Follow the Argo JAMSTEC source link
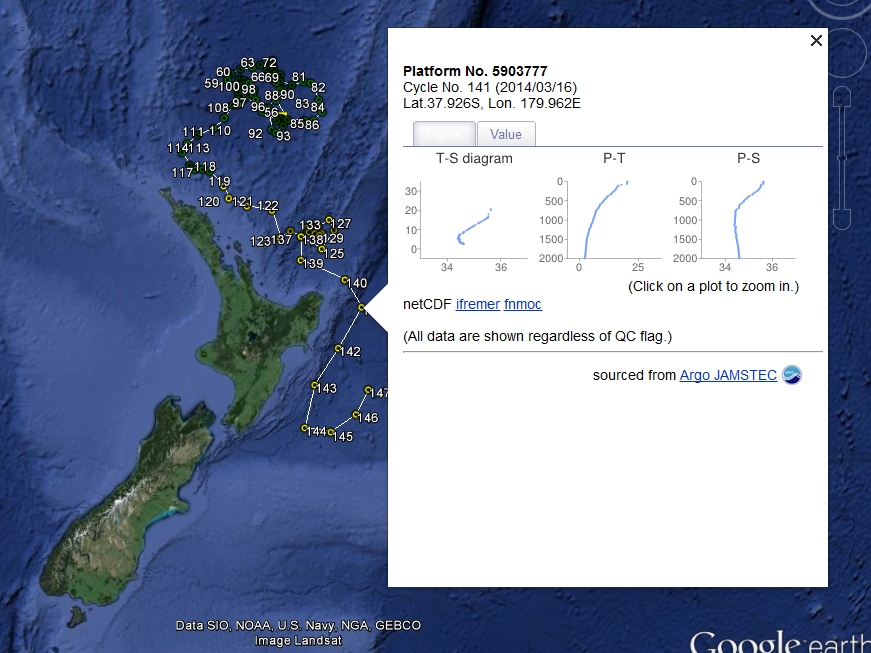 tap(728, 375)
